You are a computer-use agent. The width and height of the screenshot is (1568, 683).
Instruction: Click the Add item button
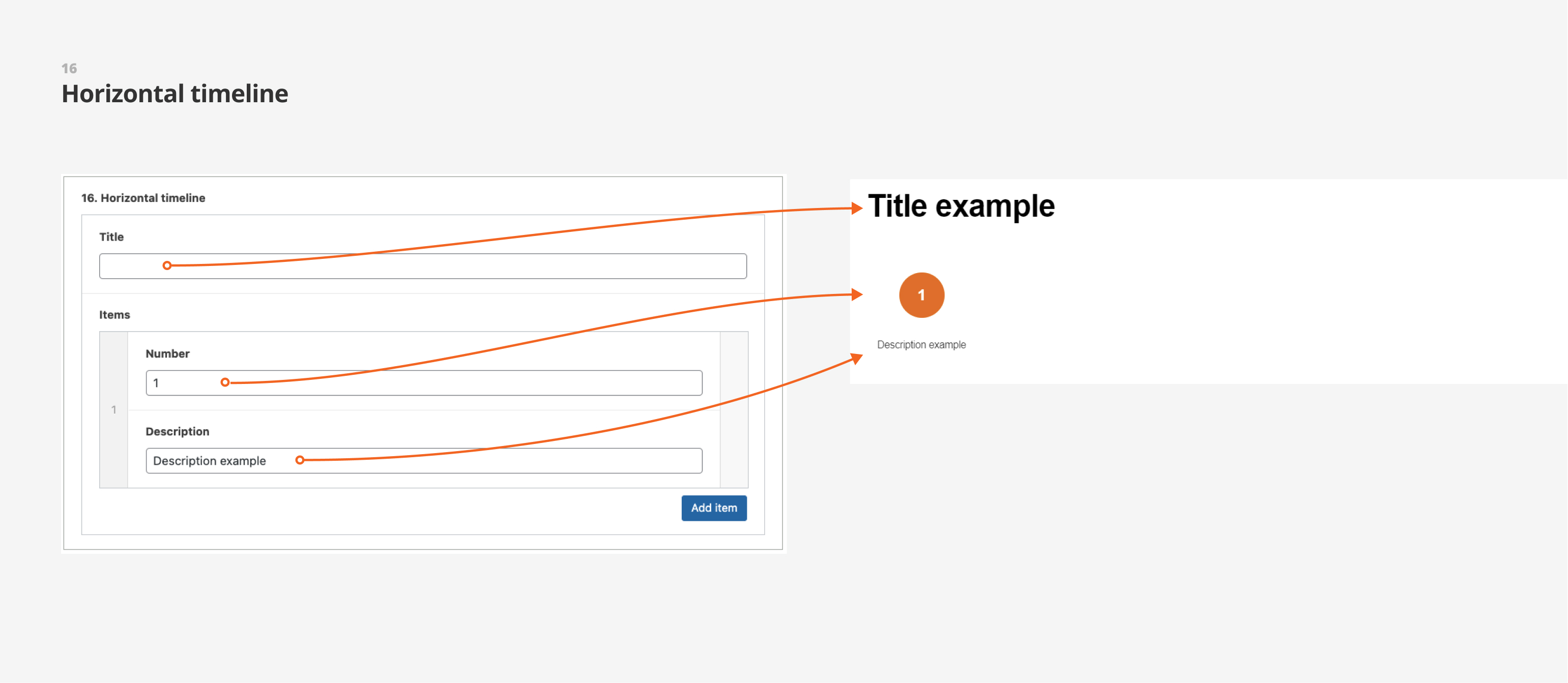(714, 508)
